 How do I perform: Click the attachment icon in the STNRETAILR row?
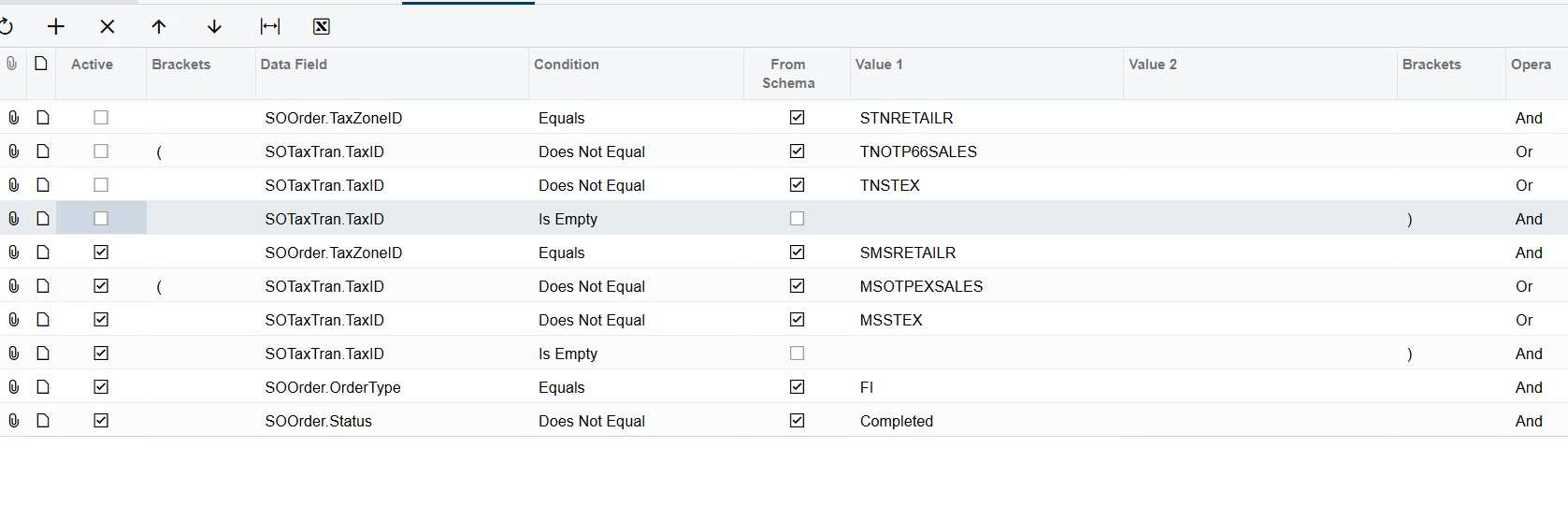[x=13, y=118]
